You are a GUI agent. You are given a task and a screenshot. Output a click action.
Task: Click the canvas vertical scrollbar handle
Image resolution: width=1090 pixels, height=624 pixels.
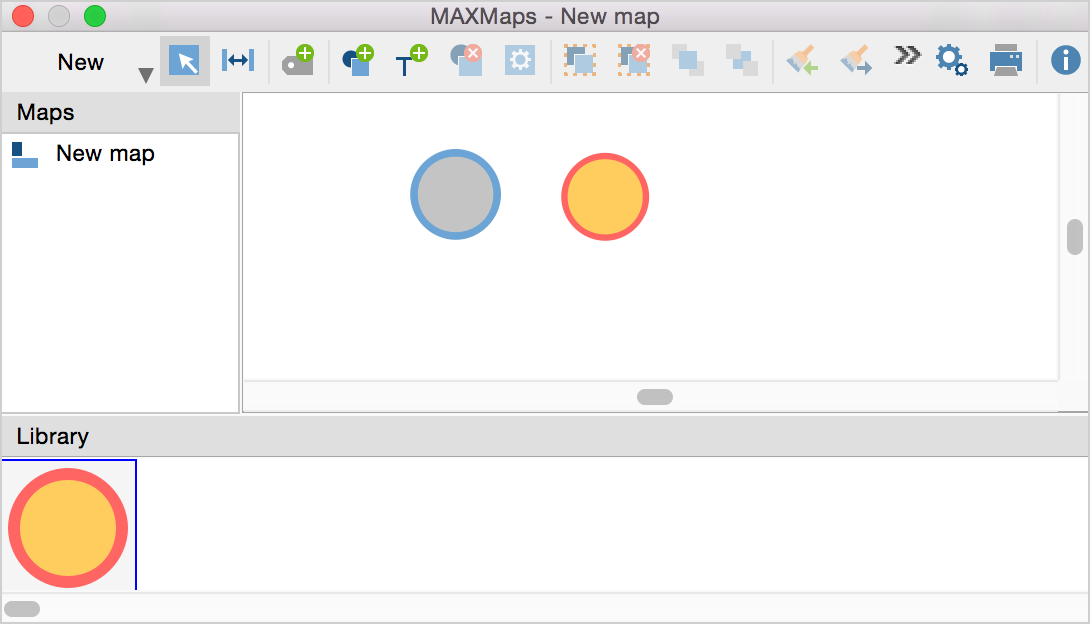click(x=1075, y=237)
